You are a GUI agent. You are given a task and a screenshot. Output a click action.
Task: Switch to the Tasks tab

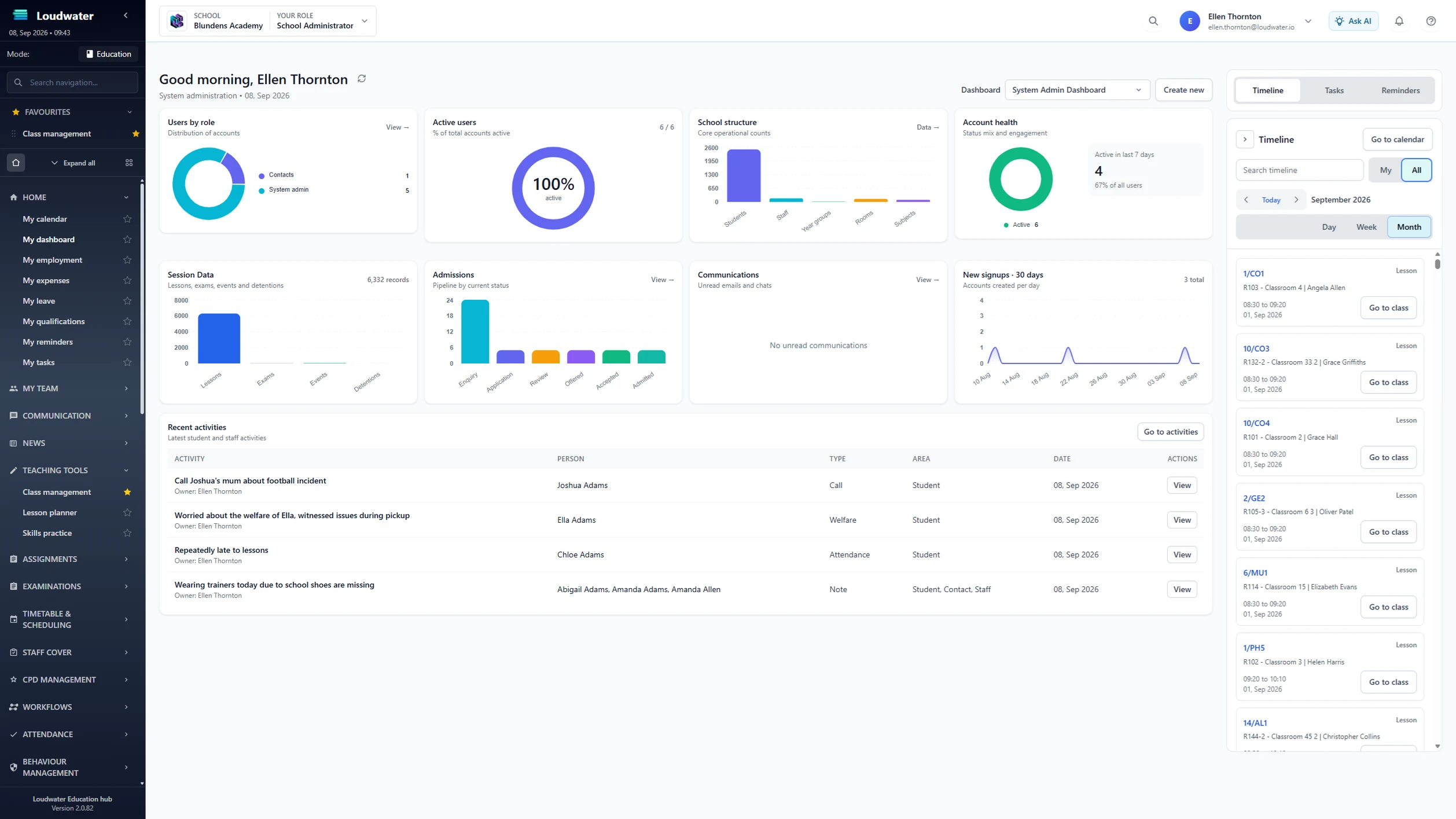point(1334,90)
